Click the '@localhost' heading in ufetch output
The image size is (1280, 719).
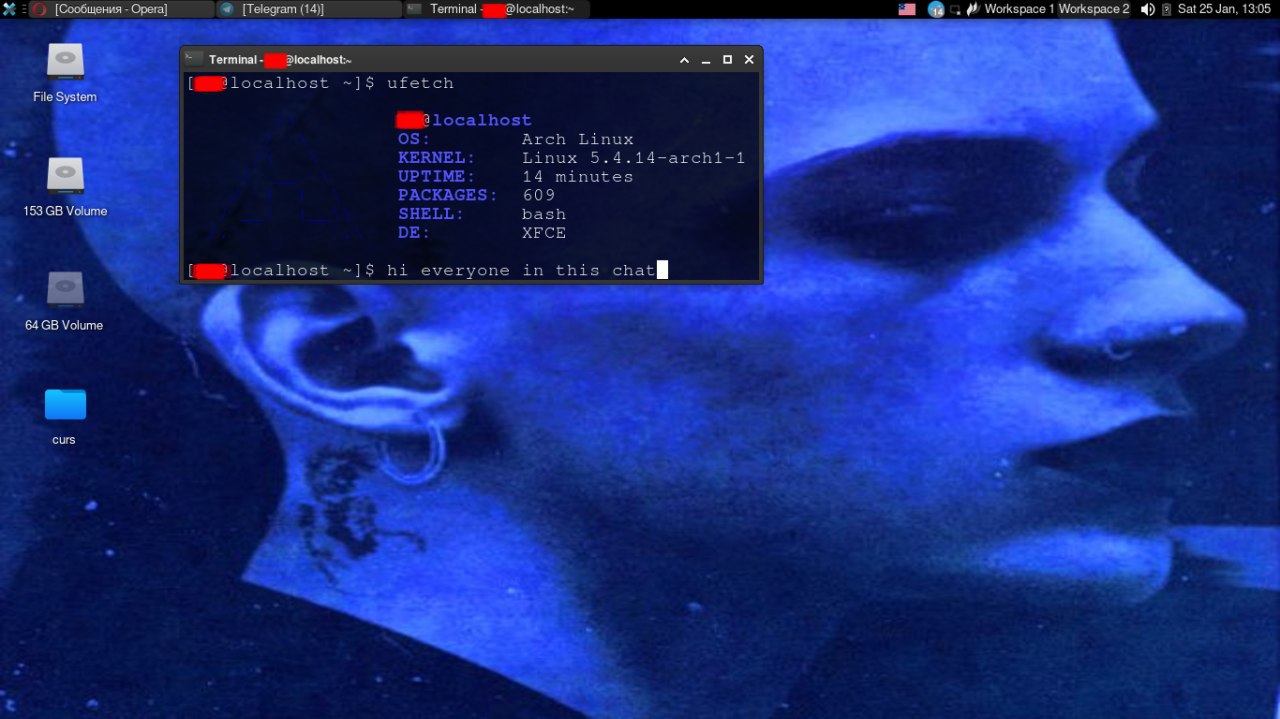pyautogui.click(x=476, y=120)
